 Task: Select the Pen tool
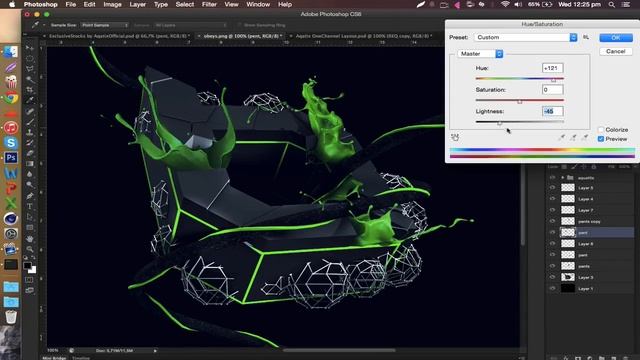(30, 196)
